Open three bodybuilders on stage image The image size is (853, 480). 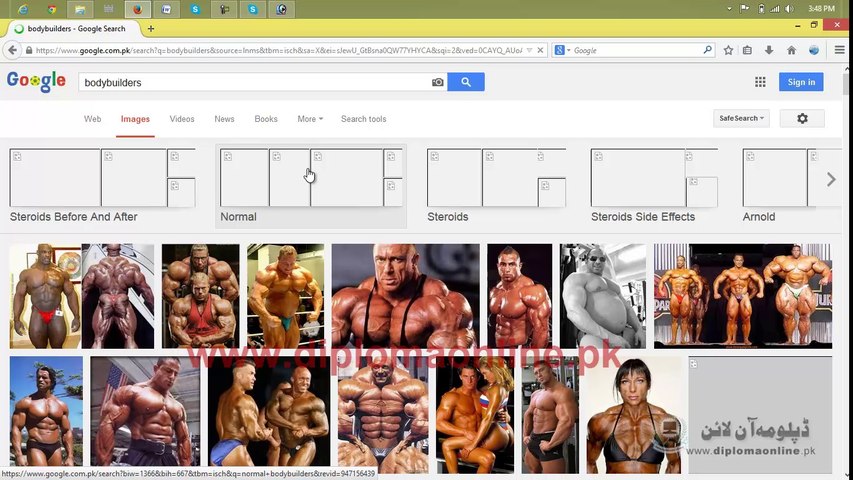[x=743, y=296]
